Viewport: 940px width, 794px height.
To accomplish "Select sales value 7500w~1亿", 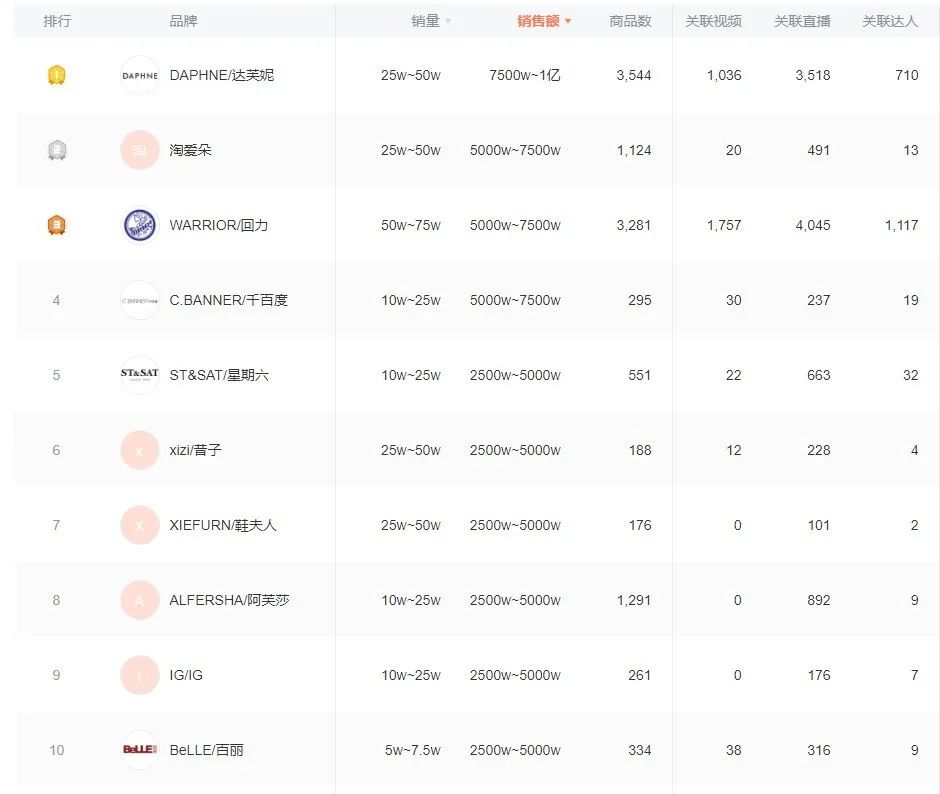I will click(x=525, y=75).
